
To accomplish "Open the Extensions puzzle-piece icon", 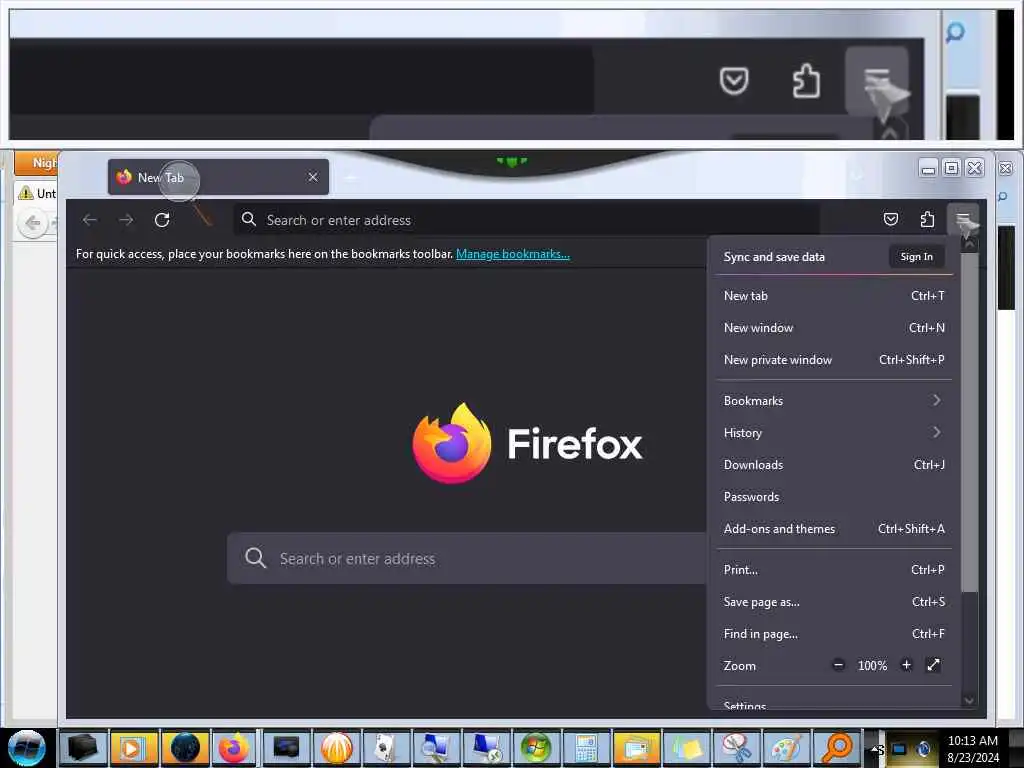I will click(x=927, y=219).
